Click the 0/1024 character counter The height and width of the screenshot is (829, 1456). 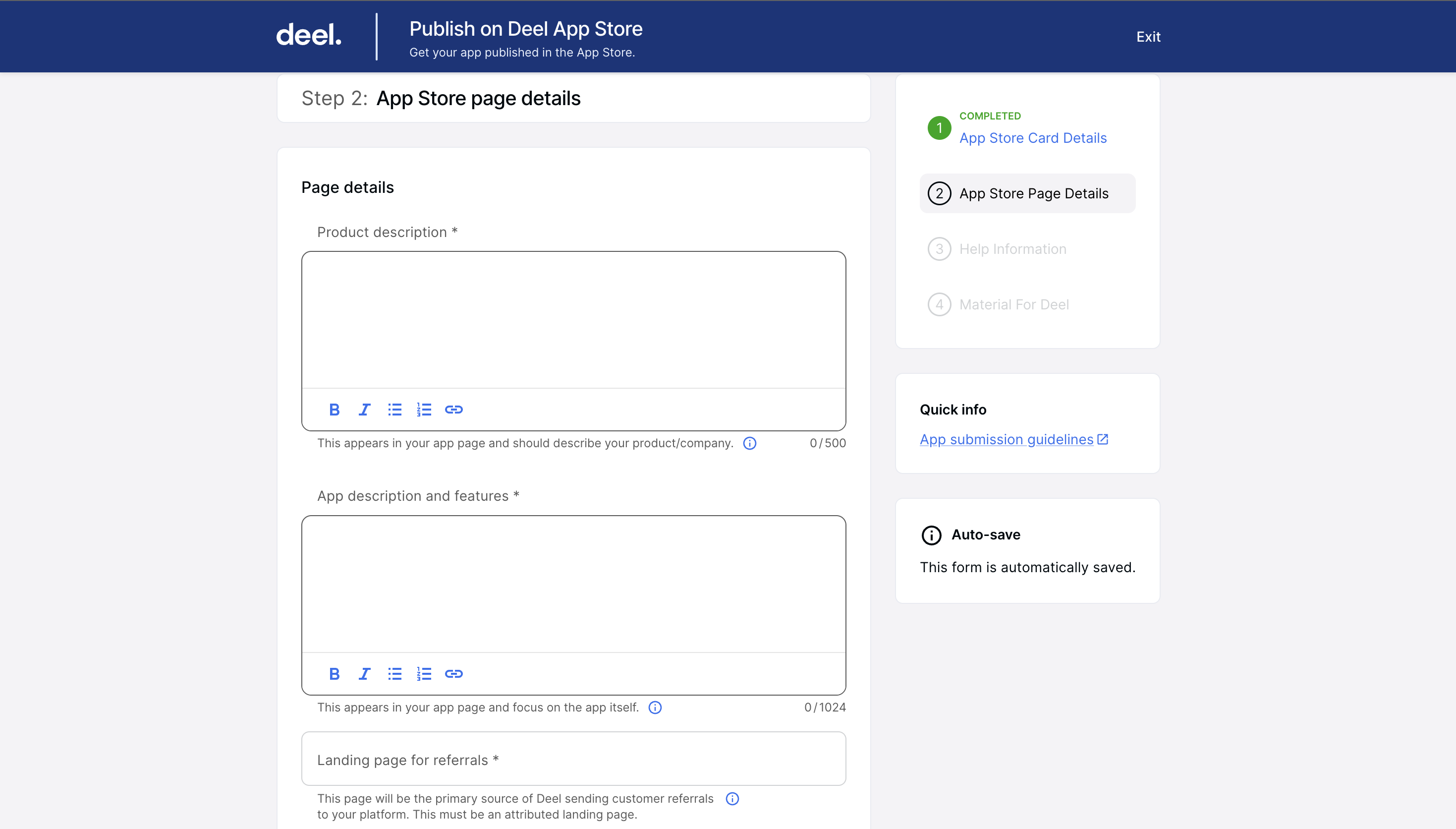click(825, 707)
